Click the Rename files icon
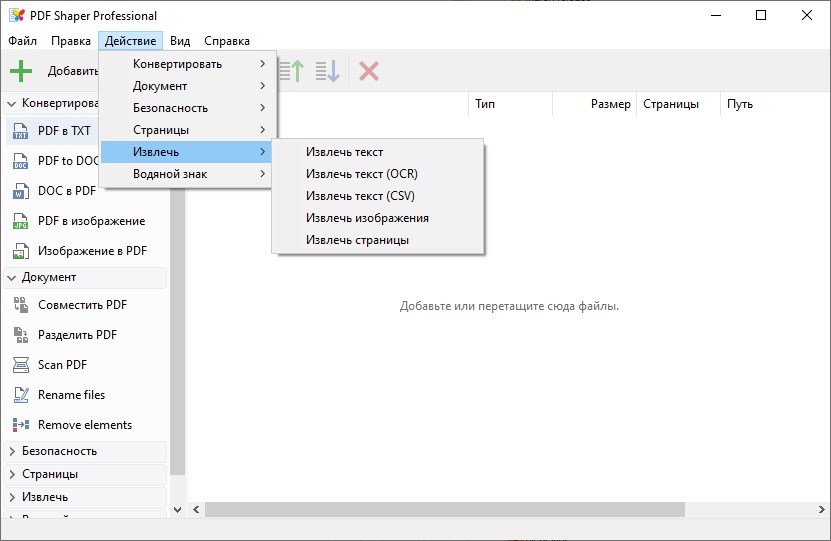 [x=21, y=395]
